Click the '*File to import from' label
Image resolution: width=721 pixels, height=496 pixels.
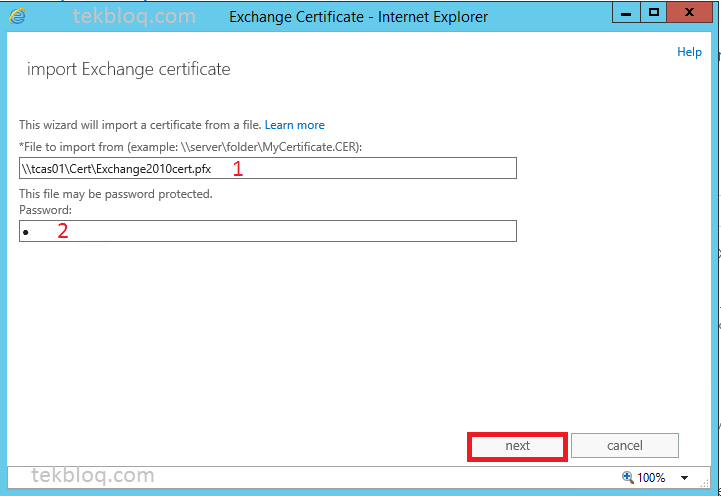pos(190,147)
